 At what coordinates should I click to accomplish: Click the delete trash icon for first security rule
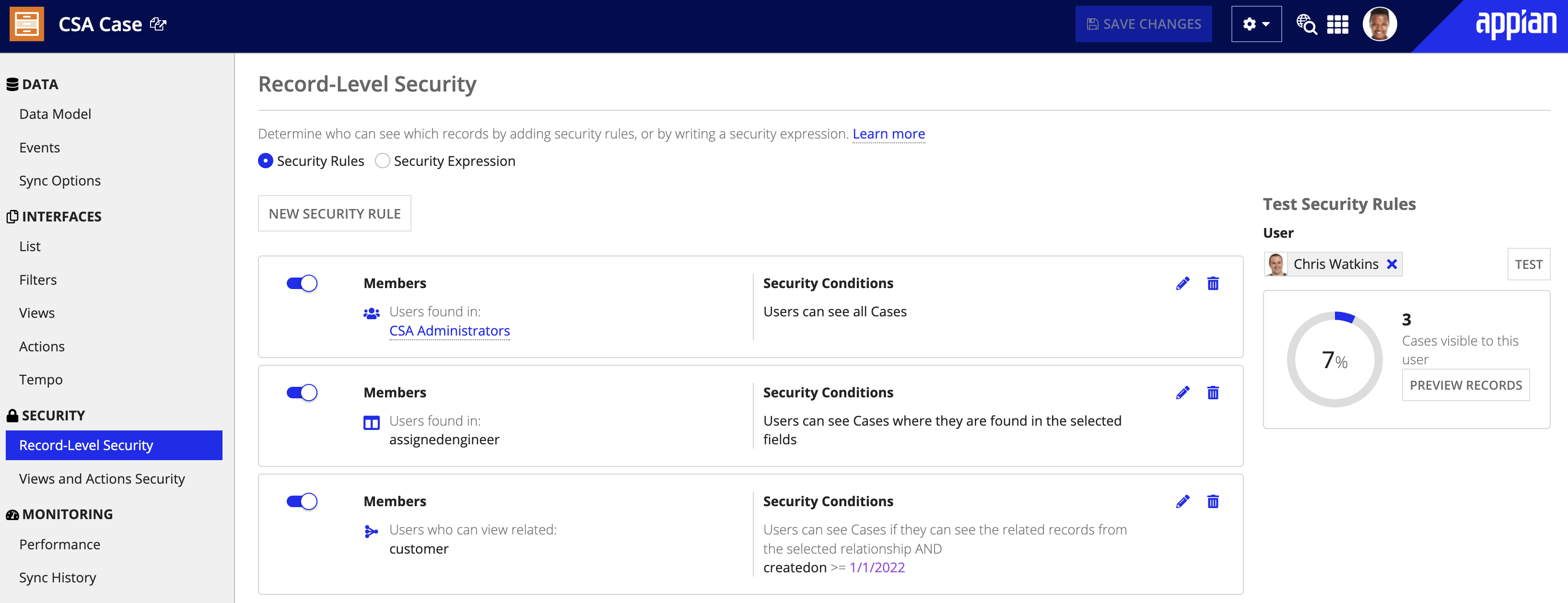[x=1214, y=282]
